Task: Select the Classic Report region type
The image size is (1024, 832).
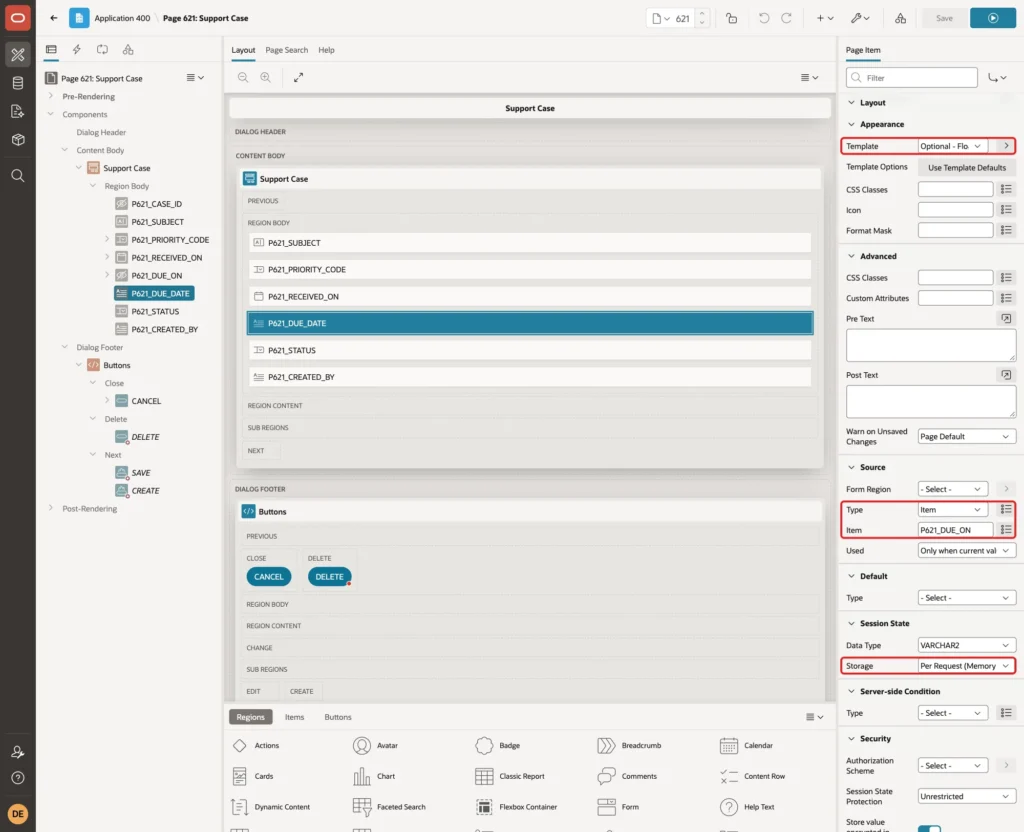Action: 510,776
